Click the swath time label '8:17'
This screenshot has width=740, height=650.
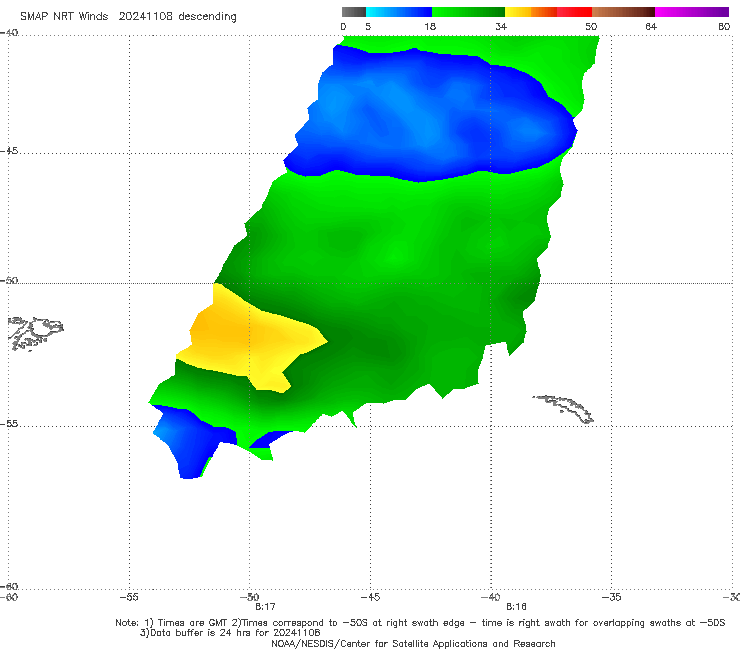265,607
